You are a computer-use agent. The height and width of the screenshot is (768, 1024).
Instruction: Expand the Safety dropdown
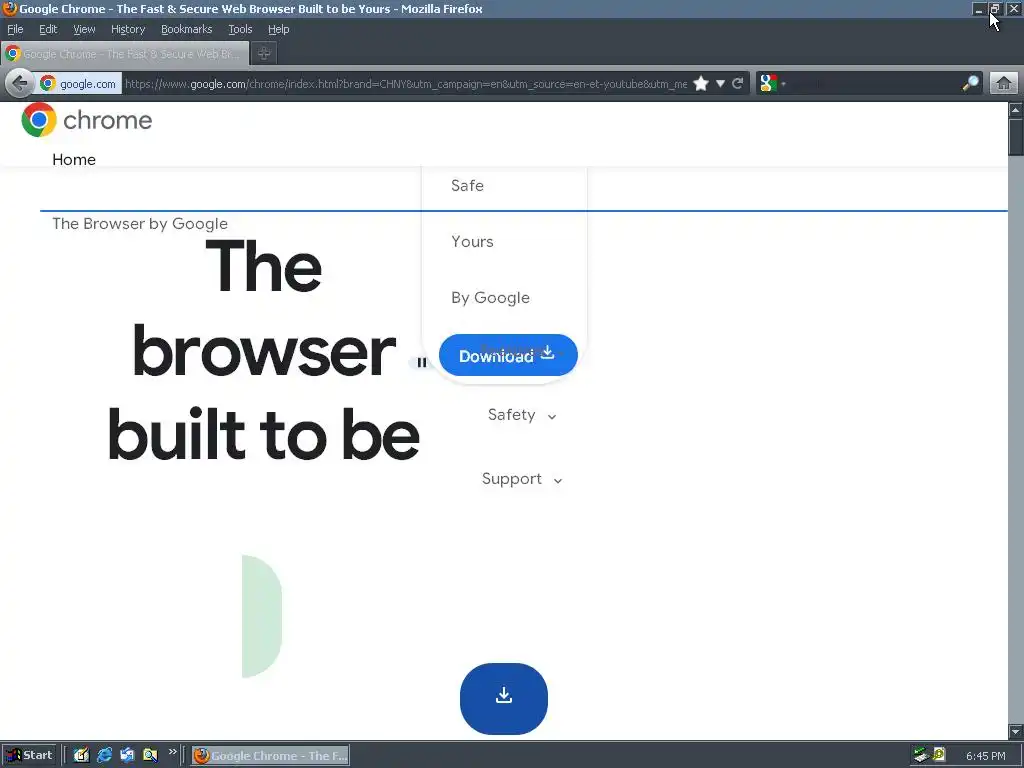pyautogui.click(x=522, y=415)
